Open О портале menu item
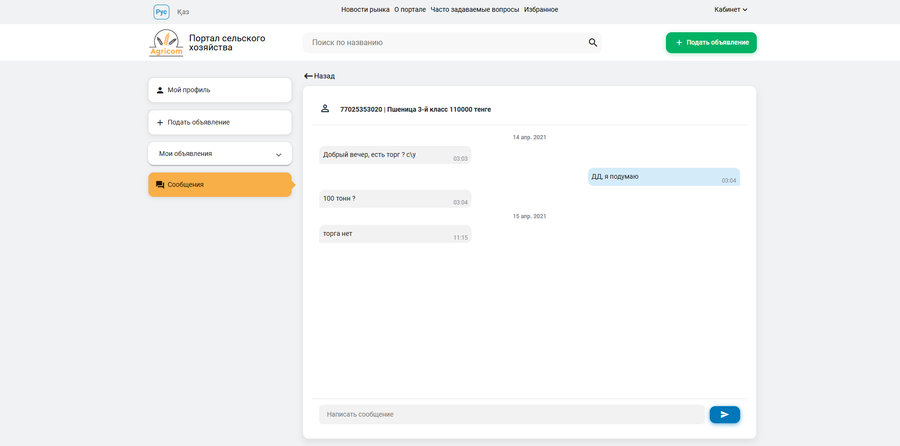This screenshot has width=900, height=446. click(410, 10)
